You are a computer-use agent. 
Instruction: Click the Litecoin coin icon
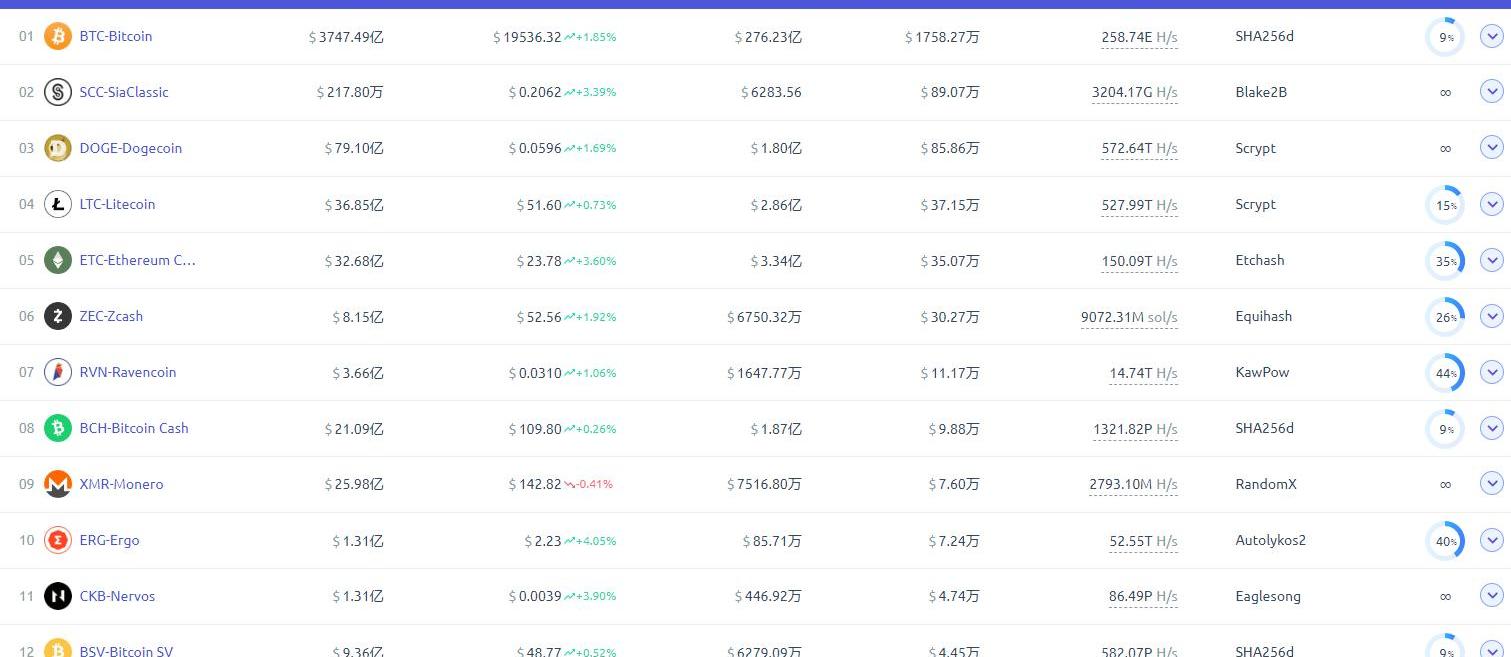tap(58, 205)
